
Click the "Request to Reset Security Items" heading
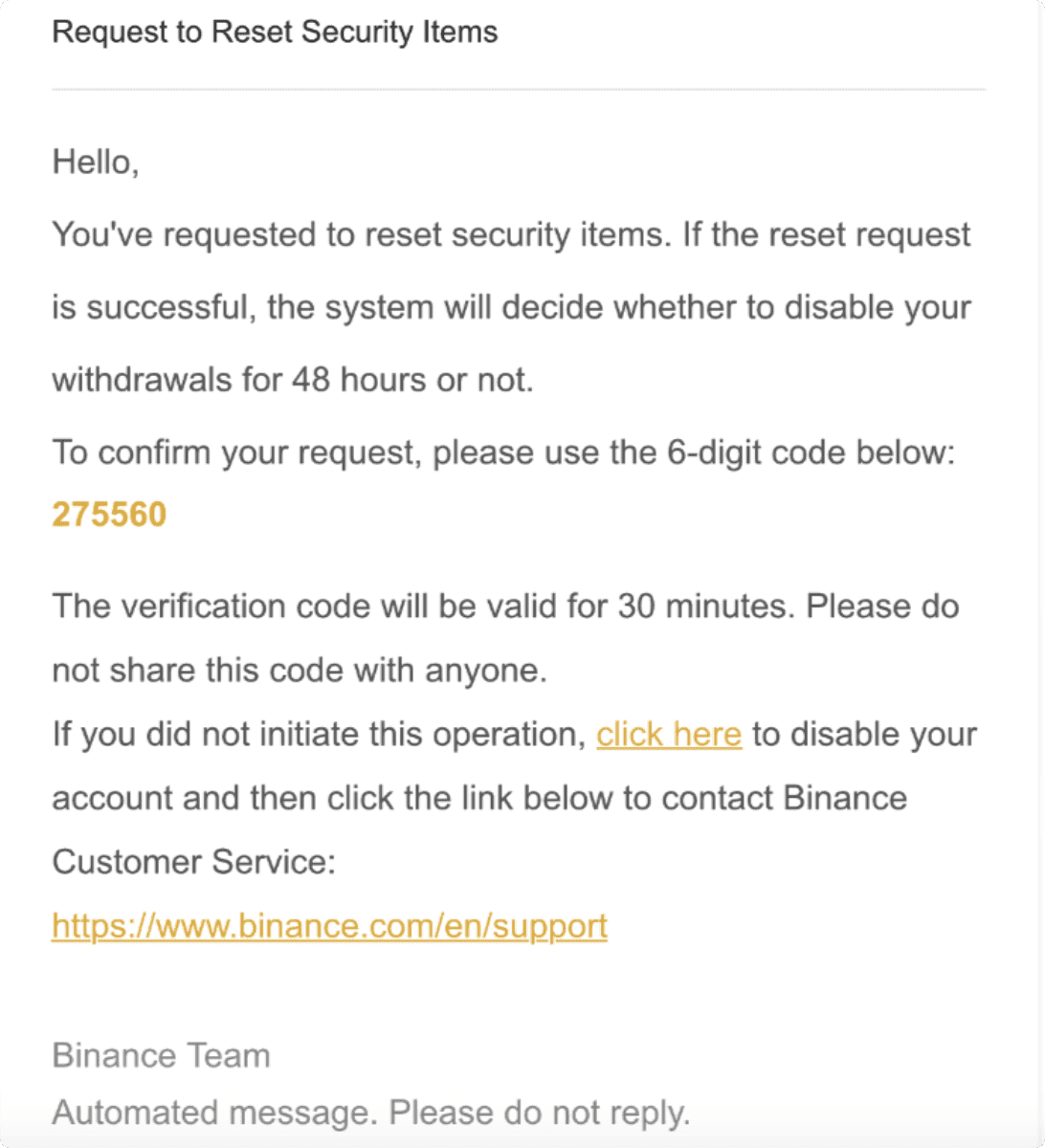point(275,33)
